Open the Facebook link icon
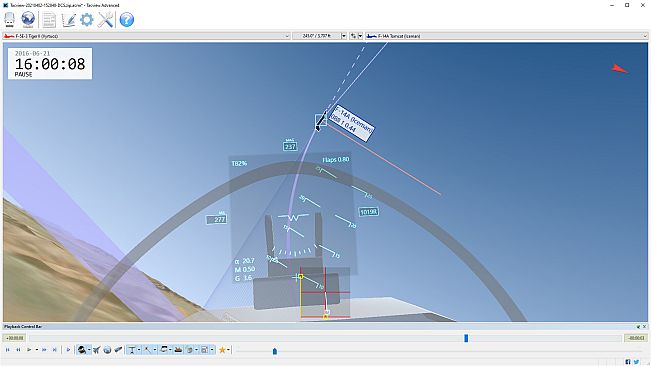The height and width of the screenshot is (366, 651). (x=628, y=362)
